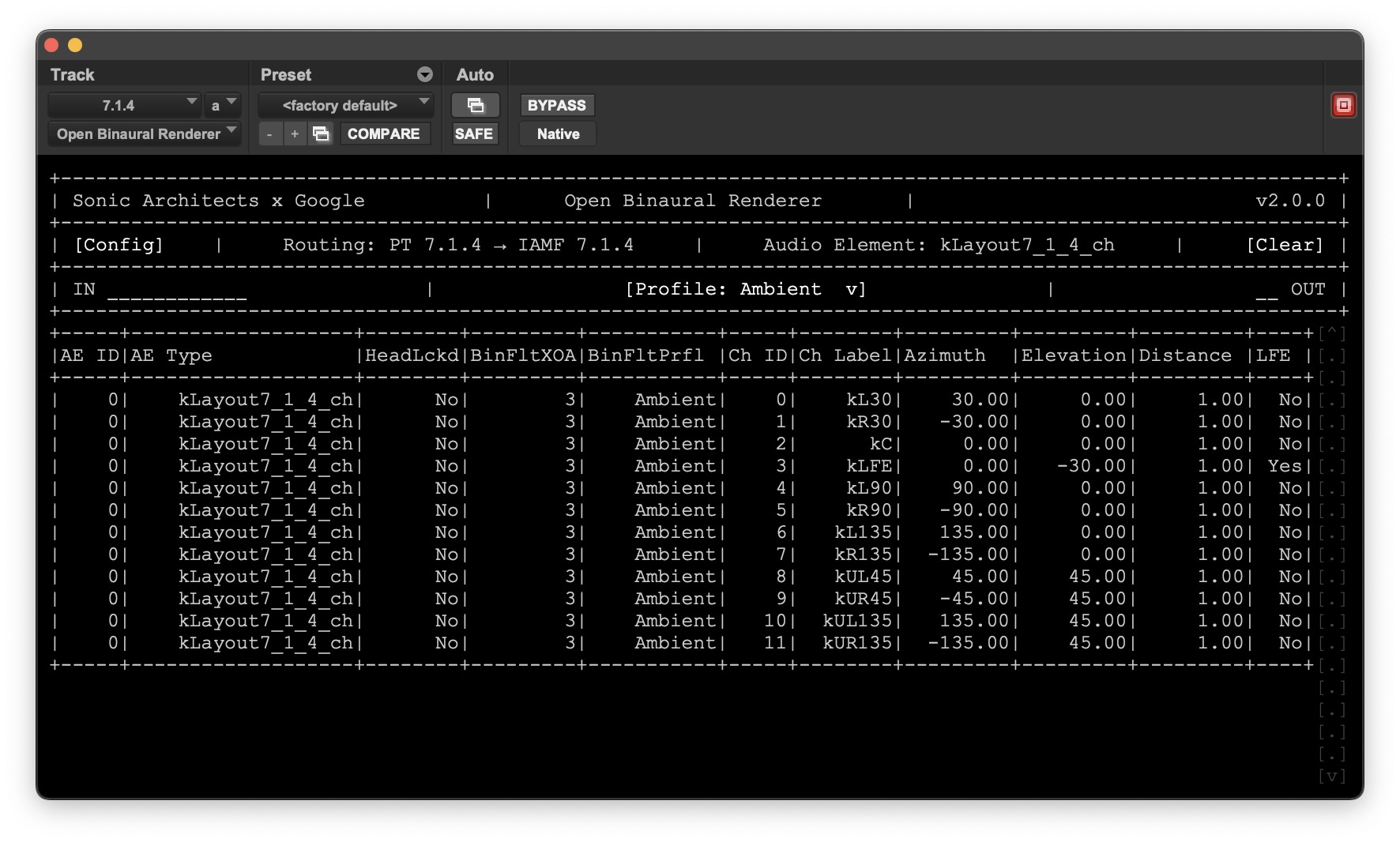Open the Preset menu circular arrow icon

click(425, 74)
